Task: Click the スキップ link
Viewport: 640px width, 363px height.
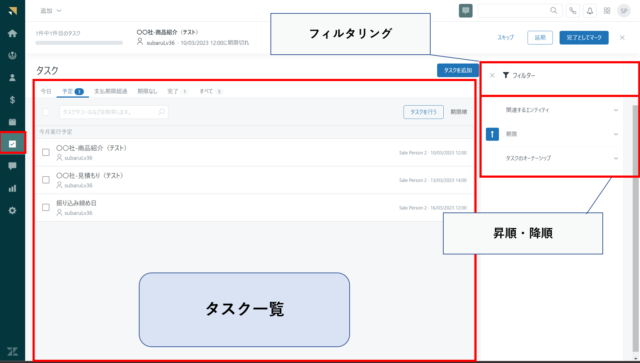Action: (x=505, y=38)
